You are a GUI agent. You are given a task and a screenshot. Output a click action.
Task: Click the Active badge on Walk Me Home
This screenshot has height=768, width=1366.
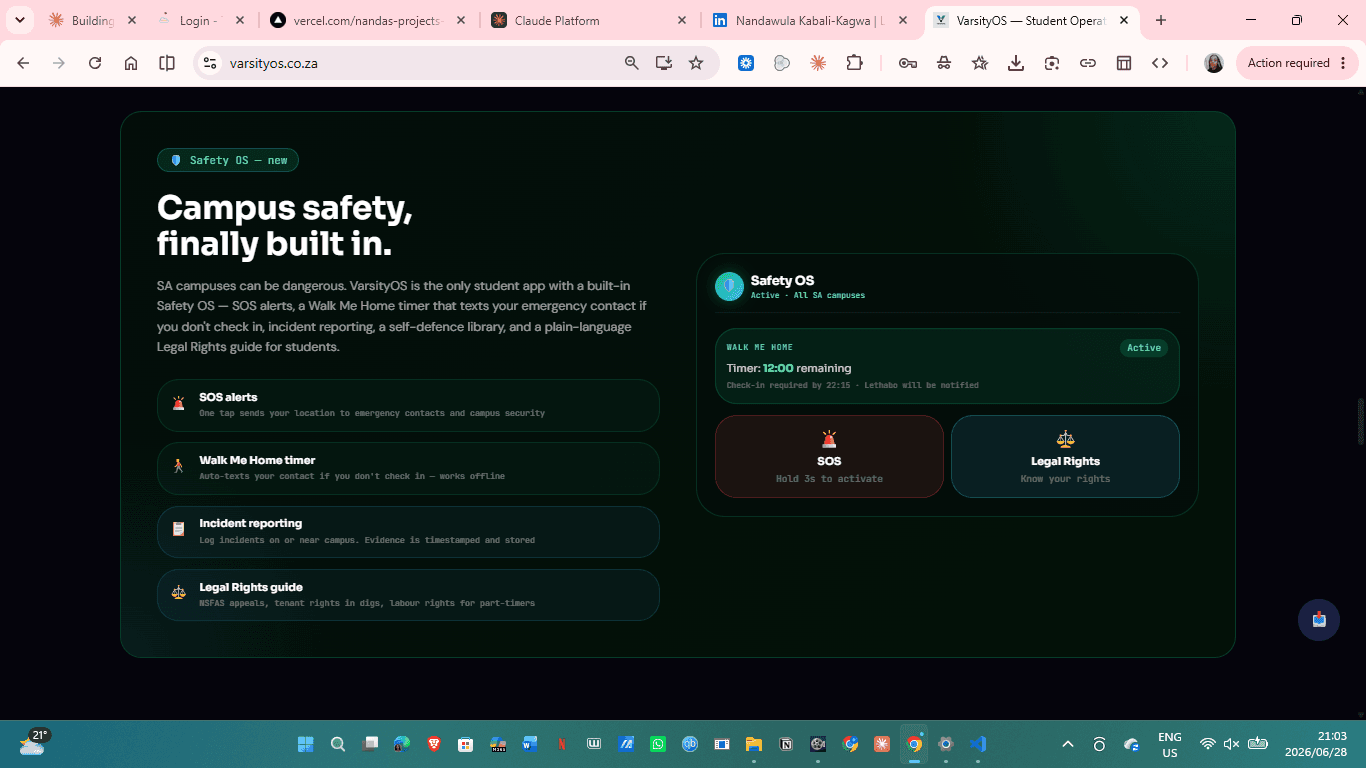(x=1144, y=348)
